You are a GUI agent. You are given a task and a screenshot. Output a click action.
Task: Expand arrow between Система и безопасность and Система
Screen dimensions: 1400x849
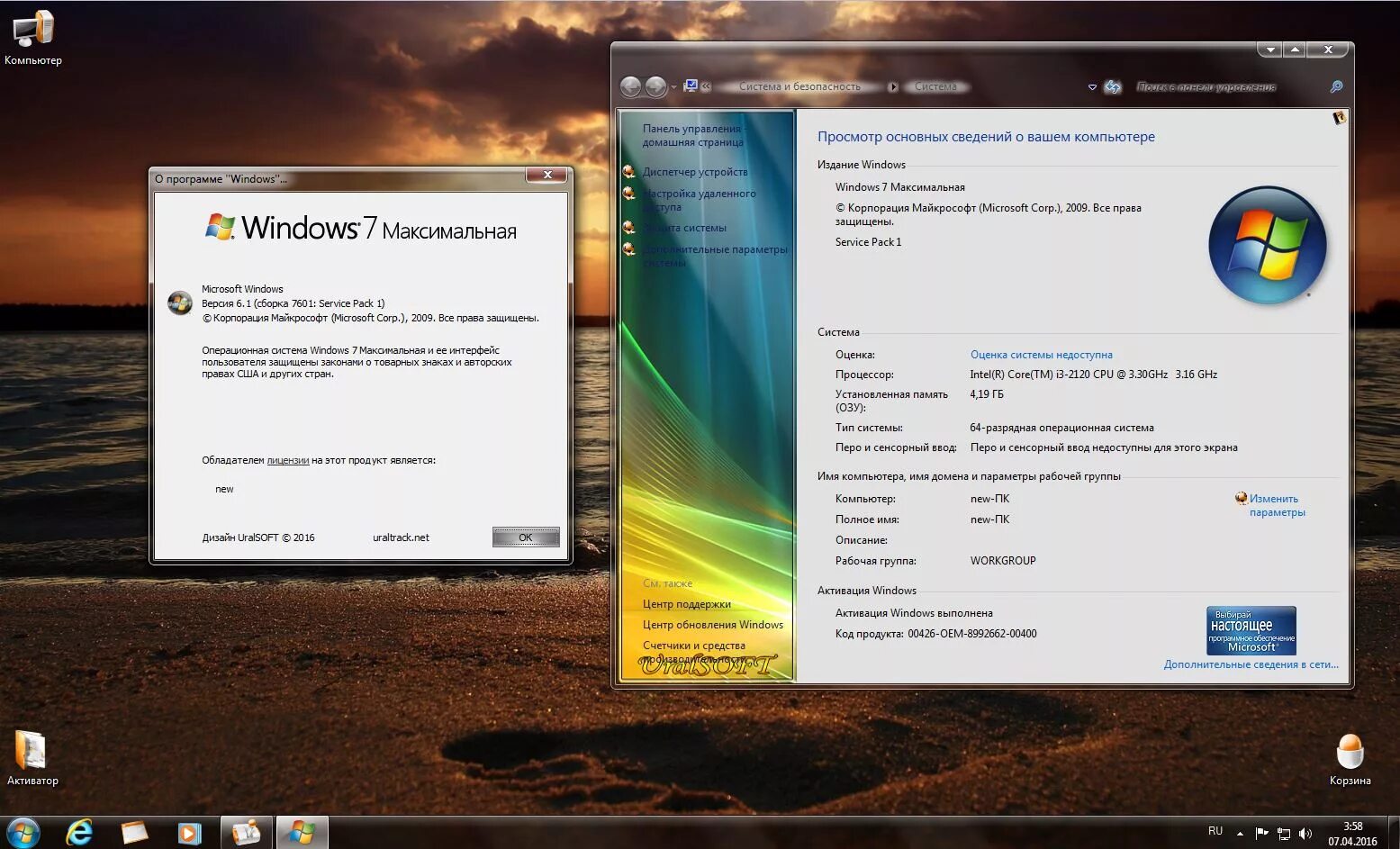[892, 86]
